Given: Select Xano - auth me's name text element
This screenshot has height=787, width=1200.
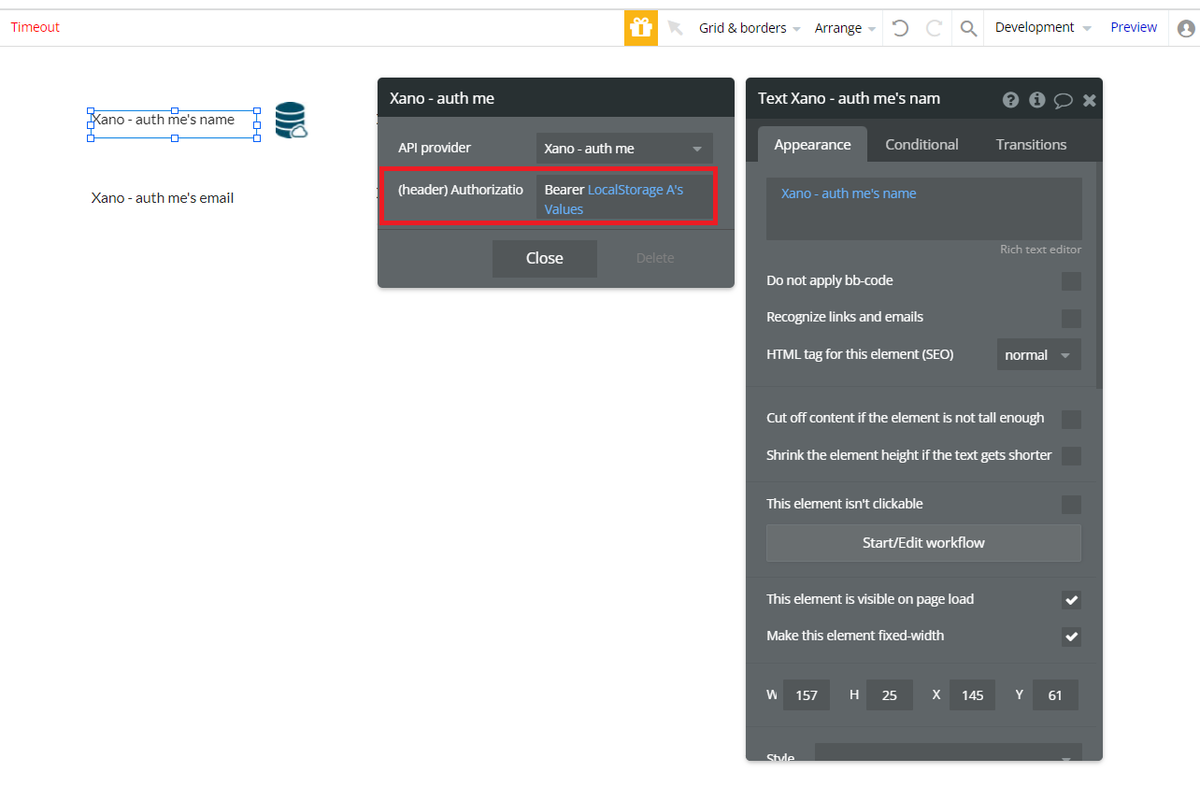Looking at the screenshot, I should (x=174, y=124).
